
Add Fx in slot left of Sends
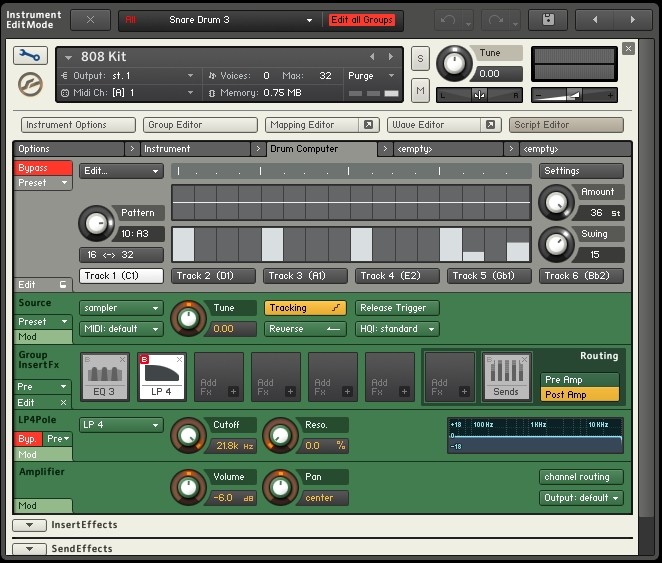point(450,377)
